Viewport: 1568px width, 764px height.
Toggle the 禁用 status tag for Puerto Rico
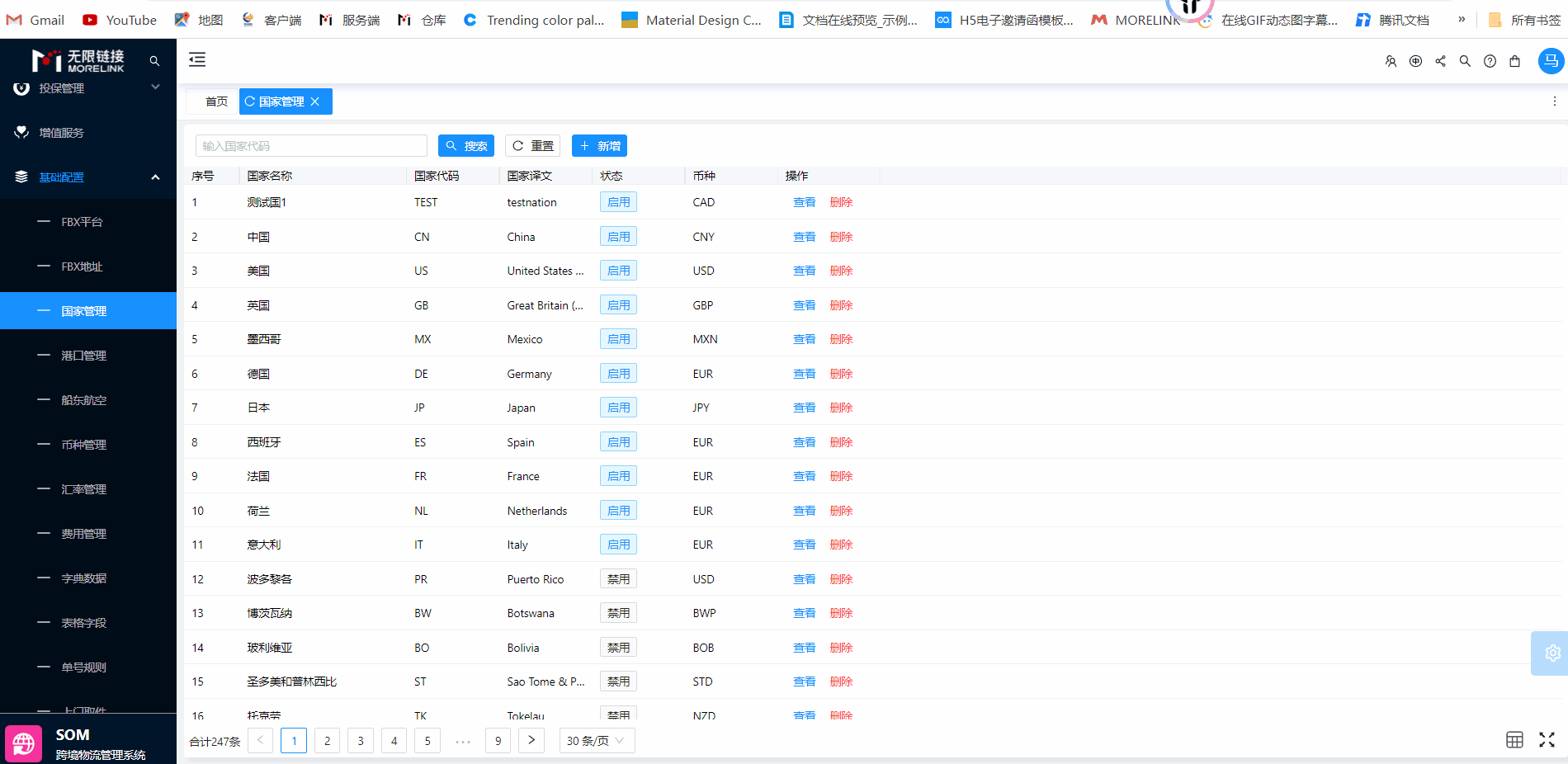coord(618,579)
